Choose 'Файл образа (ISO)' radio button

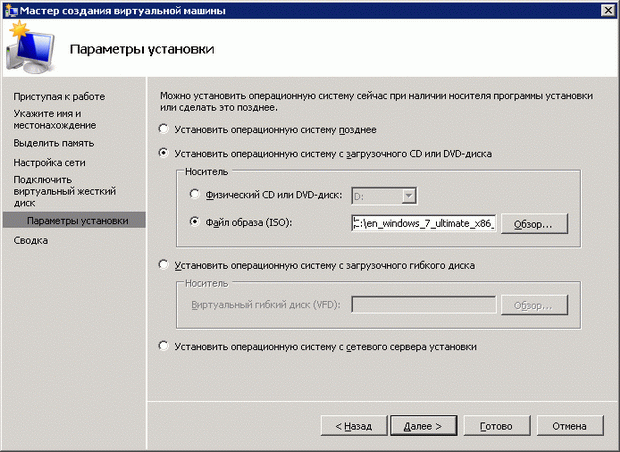(195, 222)
